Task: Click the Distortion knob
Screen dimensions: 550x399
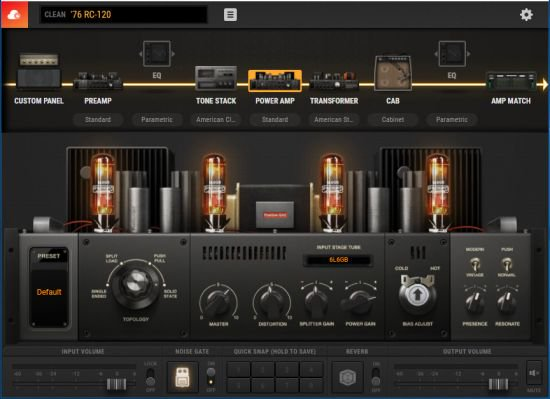Action: tap(272, 302)
